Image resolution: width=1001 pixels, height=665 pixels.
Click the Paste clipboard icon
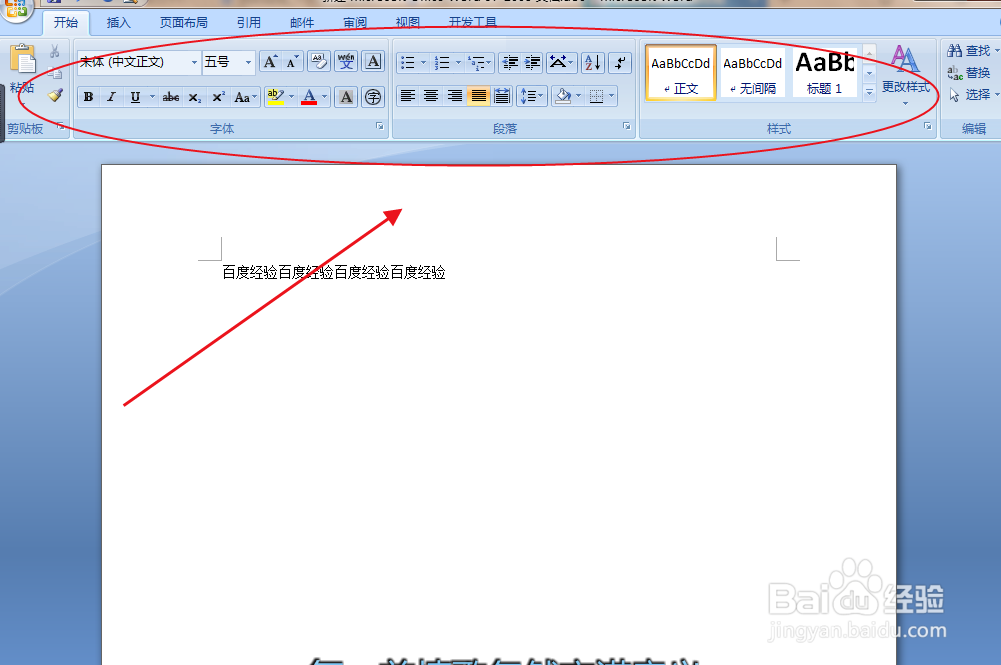click(x=23, y=61)
